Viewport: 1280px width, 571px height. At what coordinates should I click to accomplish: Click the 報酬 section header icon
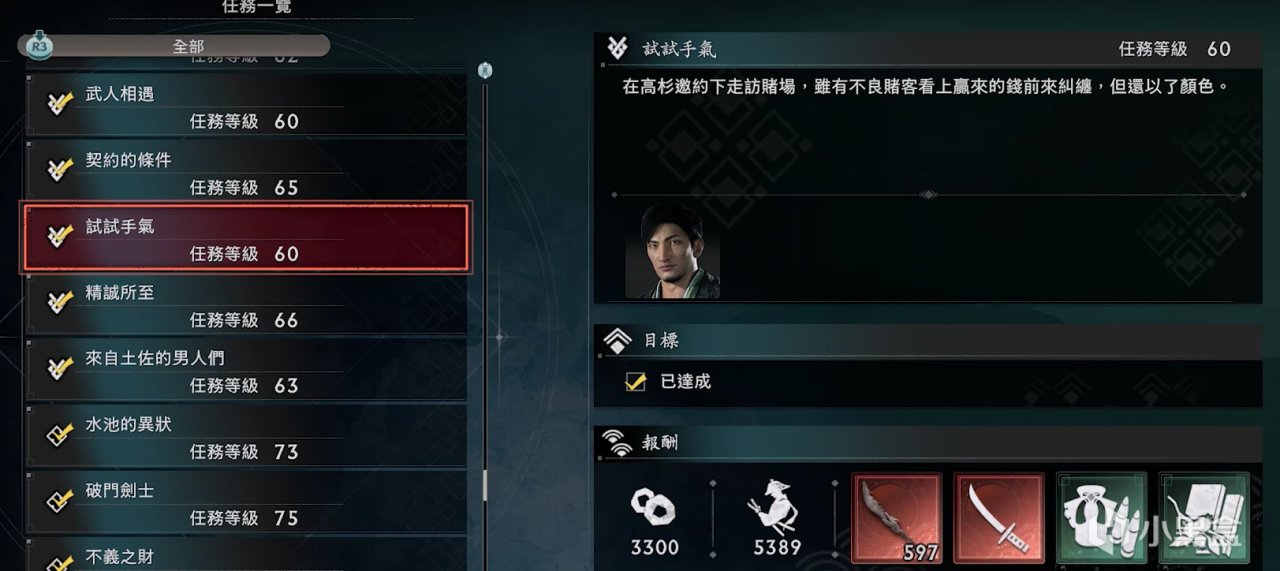[x=618, y=443]
